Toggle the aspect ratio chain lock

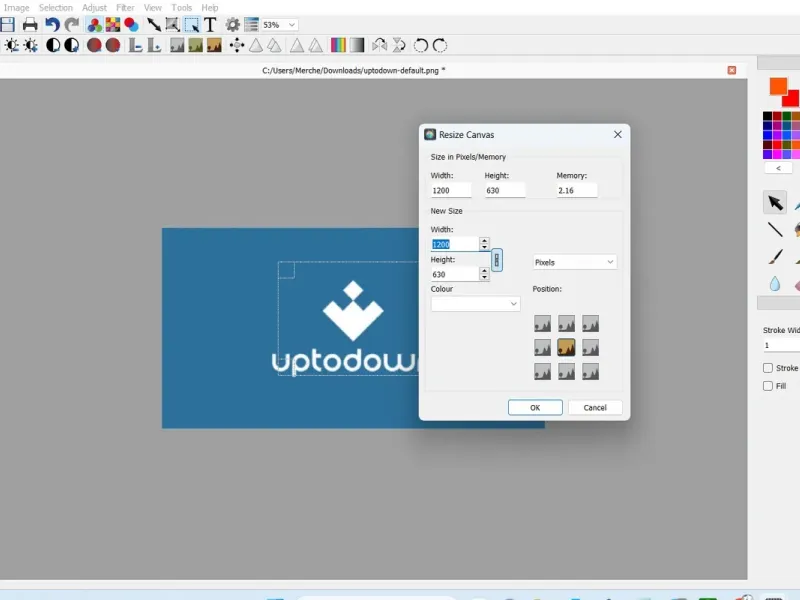click(x=496, y=260)
